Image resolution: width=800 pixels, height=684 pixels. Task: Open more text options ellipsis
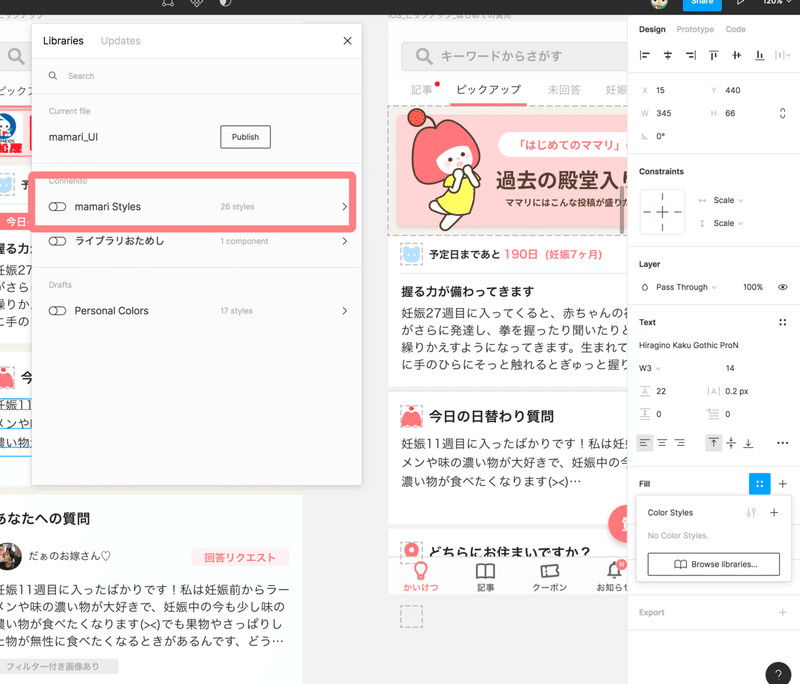coord(783,443)
